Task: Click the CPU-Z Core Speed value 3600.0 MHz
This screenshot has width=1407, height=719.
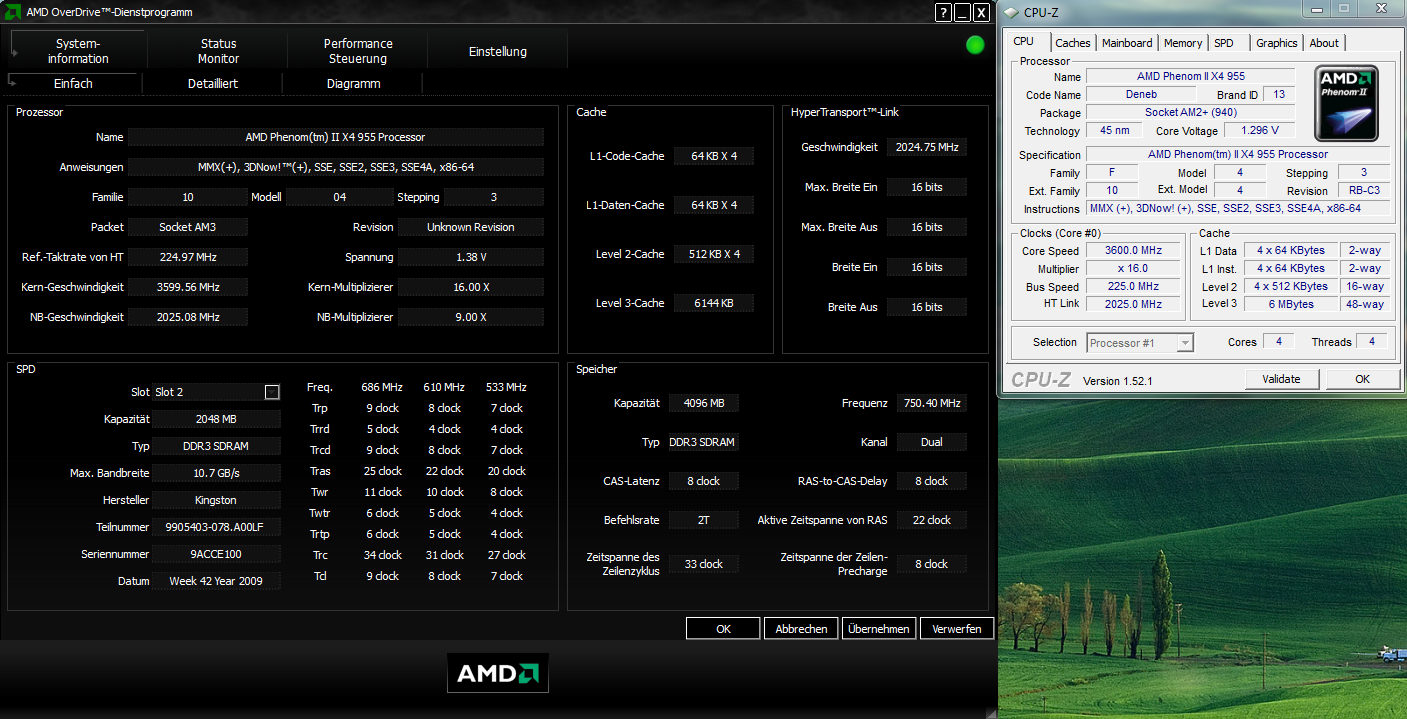Action: pyautogui.click(x=1134, y=251)
